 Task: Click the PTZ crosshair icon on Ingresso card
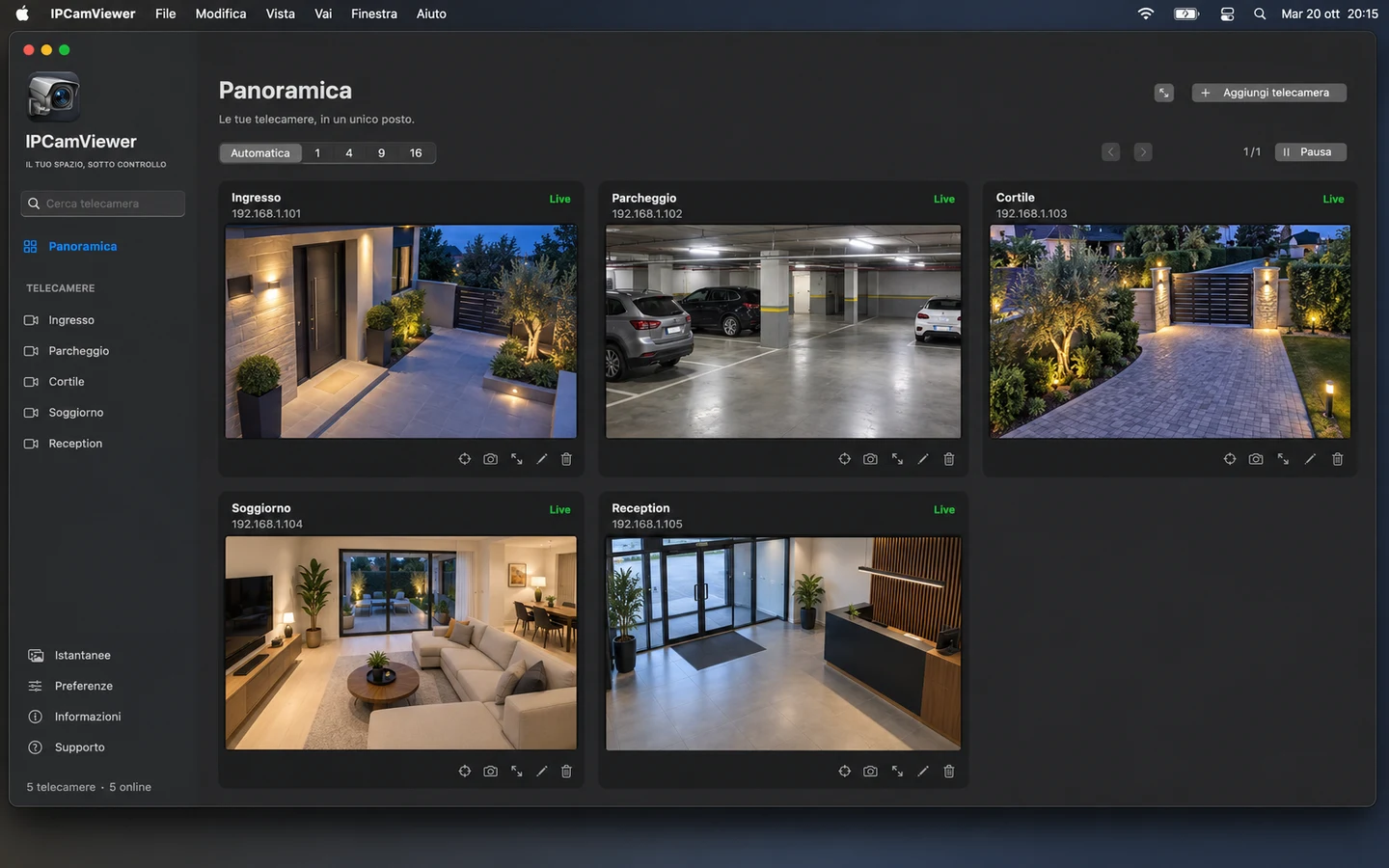(x=464, y=459)
